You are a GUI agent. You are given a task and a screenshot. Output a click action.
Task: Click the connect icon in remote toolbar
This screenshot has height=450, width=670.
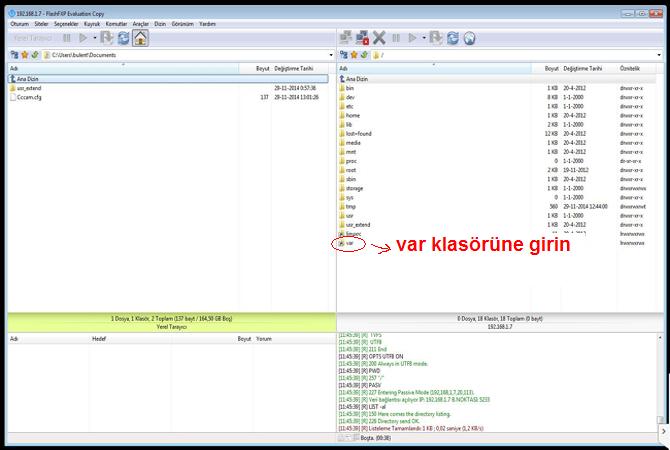pyautogui.click(x=345, y=38)
